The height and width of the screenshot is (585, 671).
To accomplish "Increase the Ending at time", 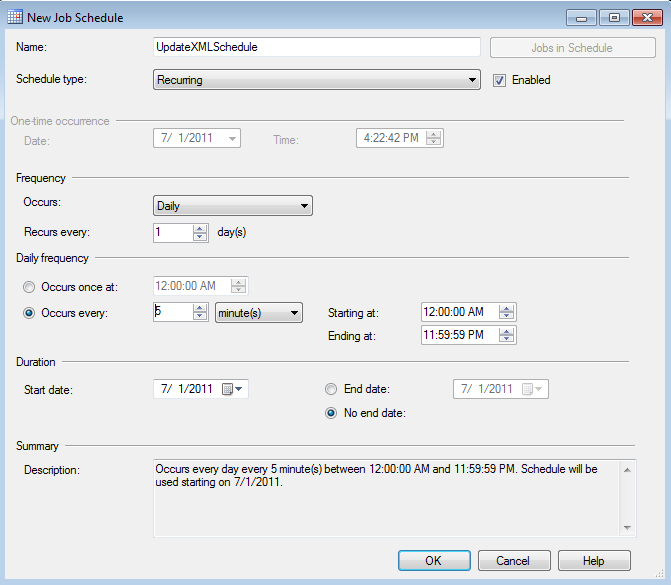I will [x=506, y=331].
